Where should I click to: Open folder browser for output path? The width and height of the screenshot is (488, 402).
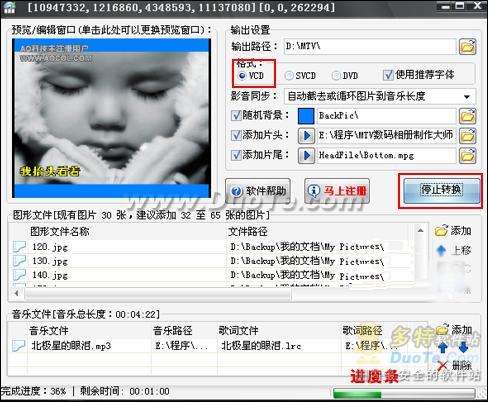point(467,47)
